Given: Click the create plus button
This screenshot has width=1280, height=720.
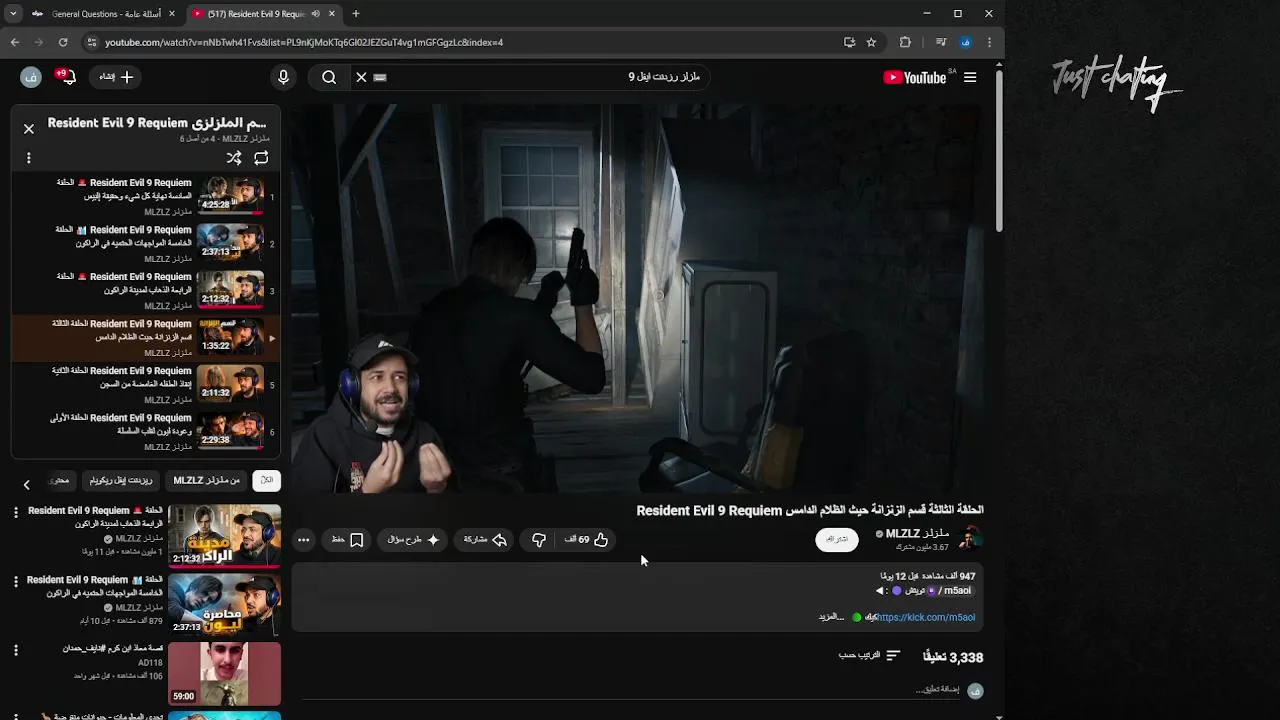Looking at the screenshot, I should [117, 77].
